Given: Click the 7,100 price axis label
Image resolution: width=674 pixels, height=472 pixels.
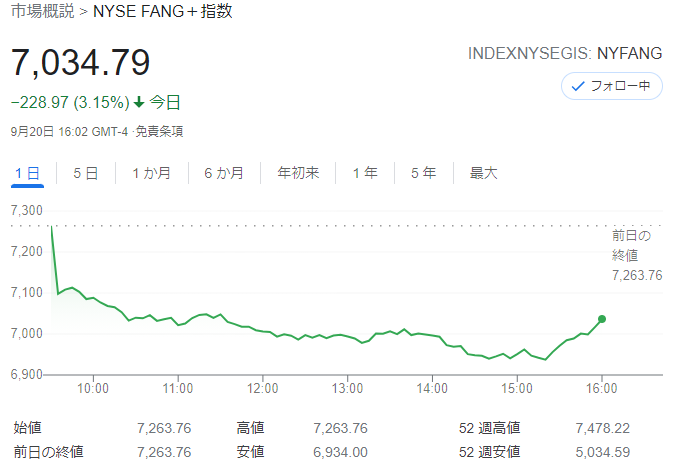Looking at the screenshot, I should tap(27, 293).
